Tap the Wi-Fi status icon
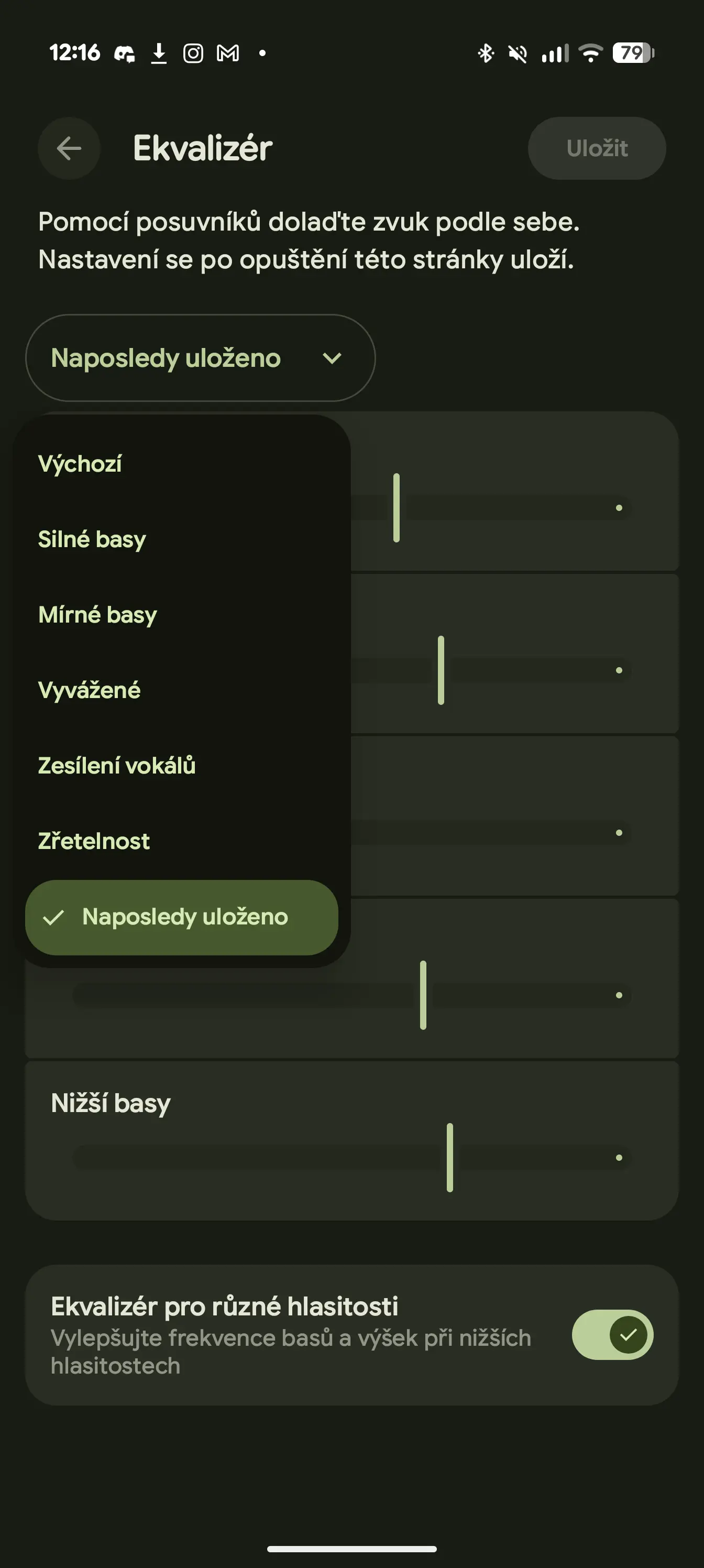The height and width of the screenshot is (1568, 704). [590, 53]
